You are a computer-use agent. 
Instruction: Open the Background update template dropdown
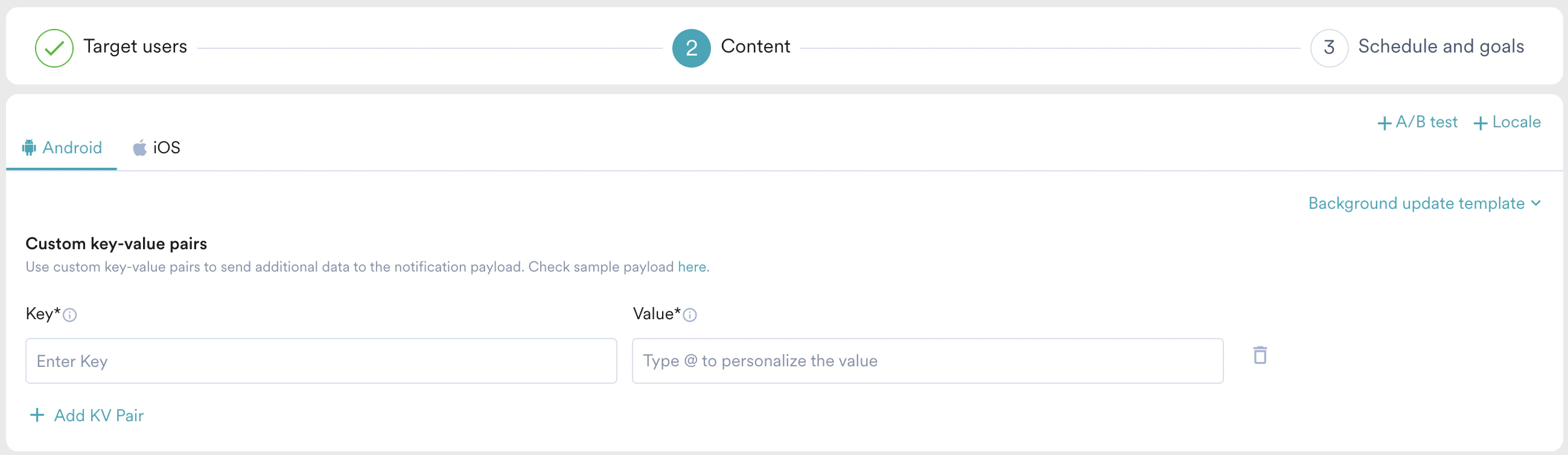(x=1416, y=203)
